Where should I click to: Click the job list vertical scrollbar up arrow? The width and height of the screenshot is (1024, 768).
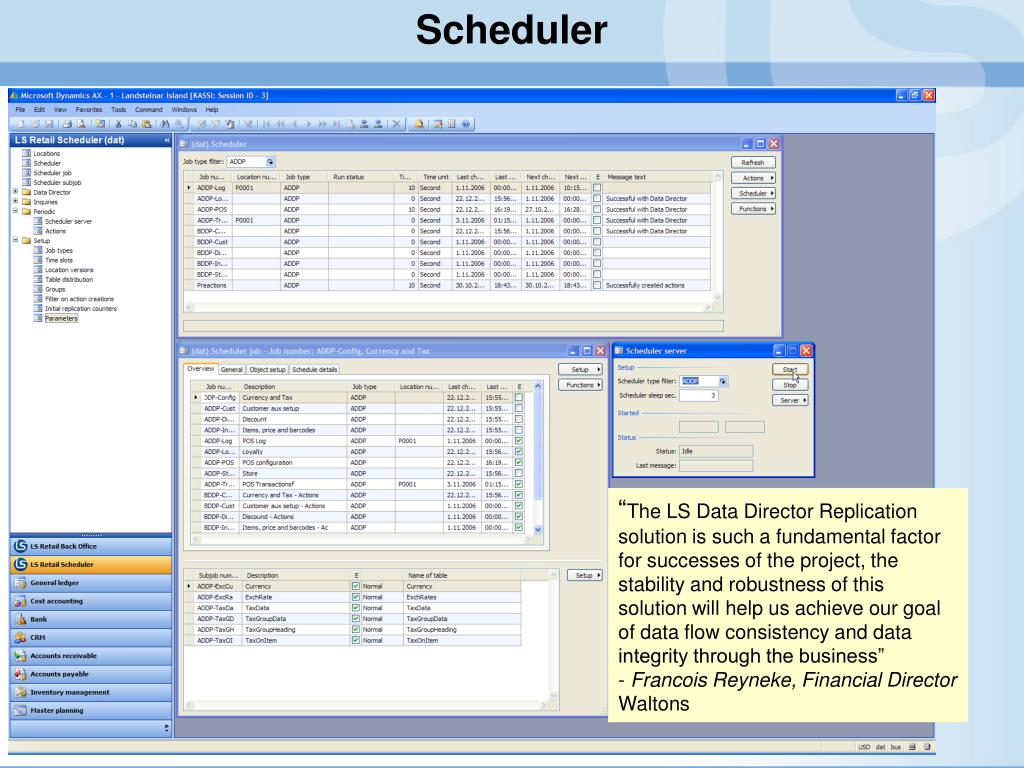coord(538,386)
